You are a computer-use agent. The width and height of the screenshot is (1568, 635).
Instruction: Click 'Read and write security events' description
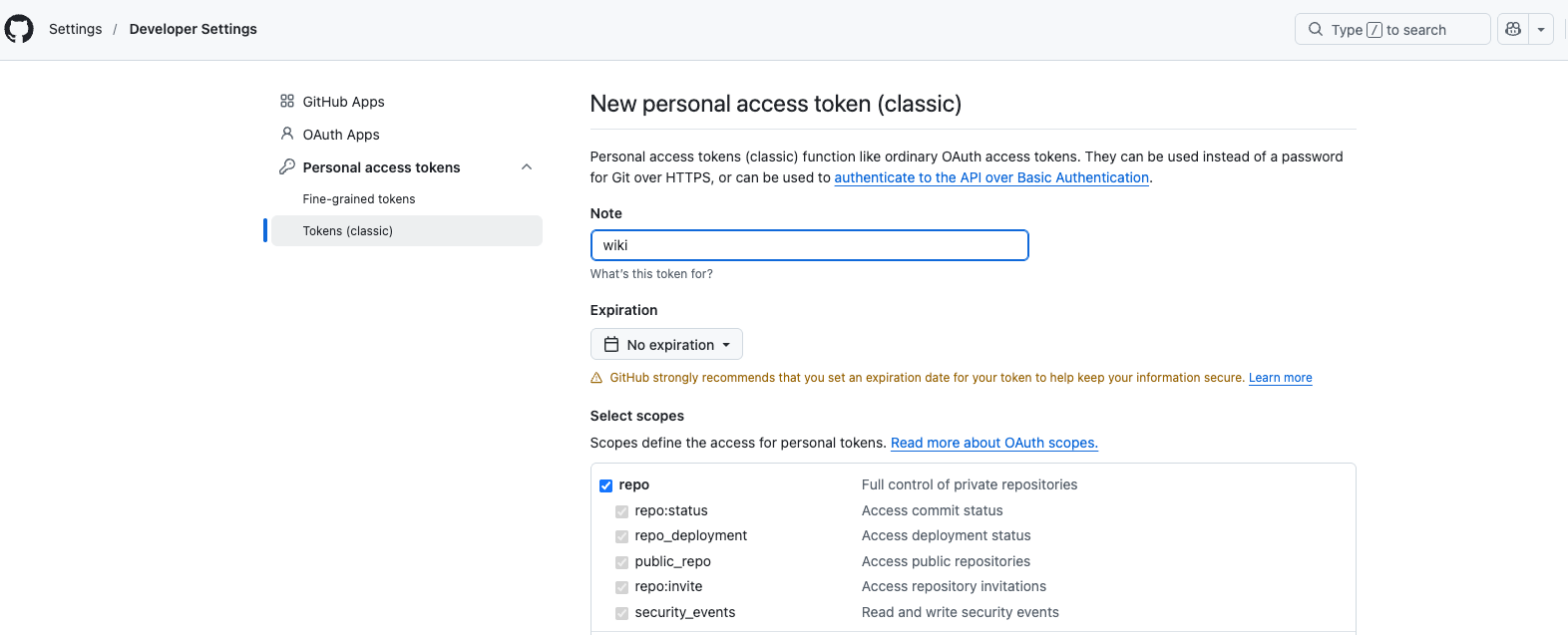tap(961, 612)
